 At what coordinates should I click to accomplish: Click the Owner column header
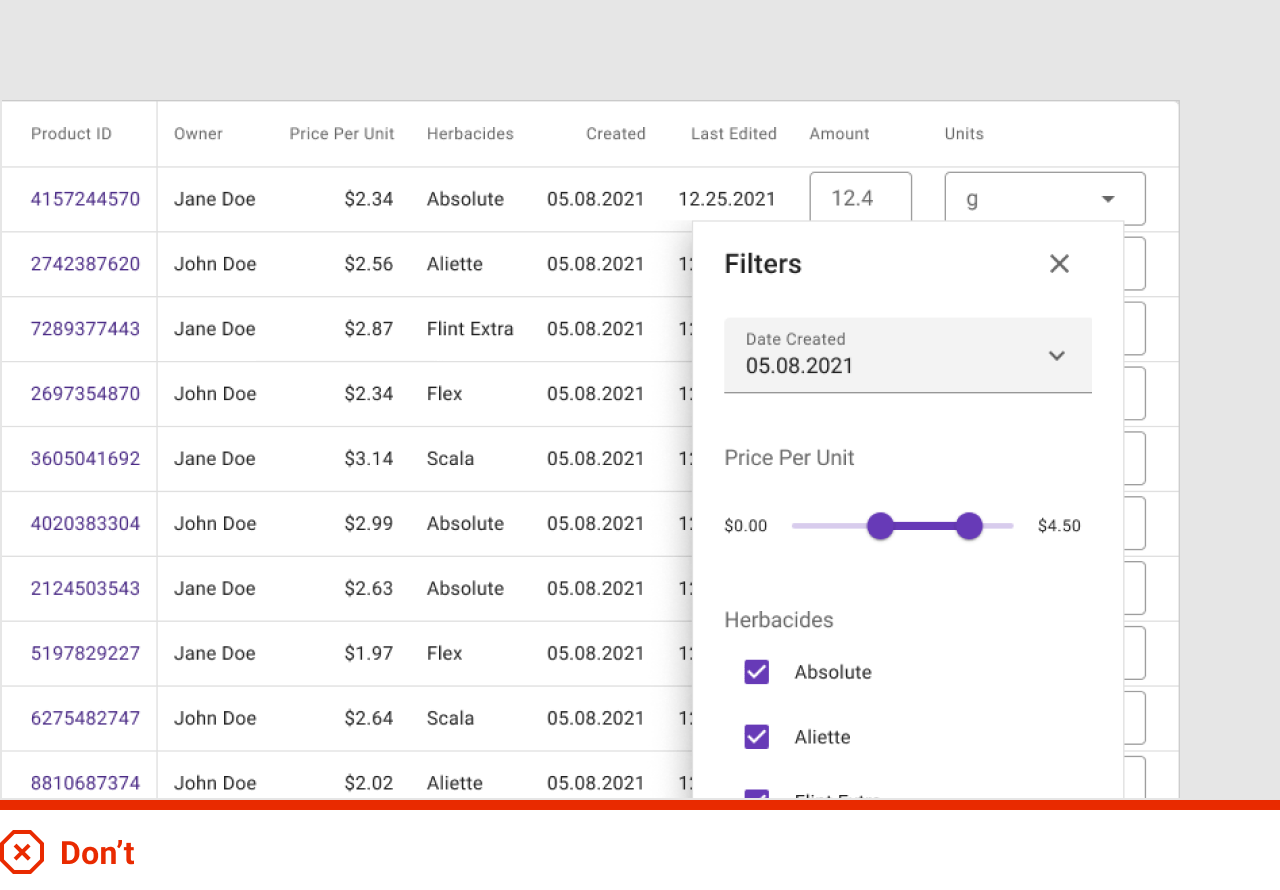click(198, 134)
